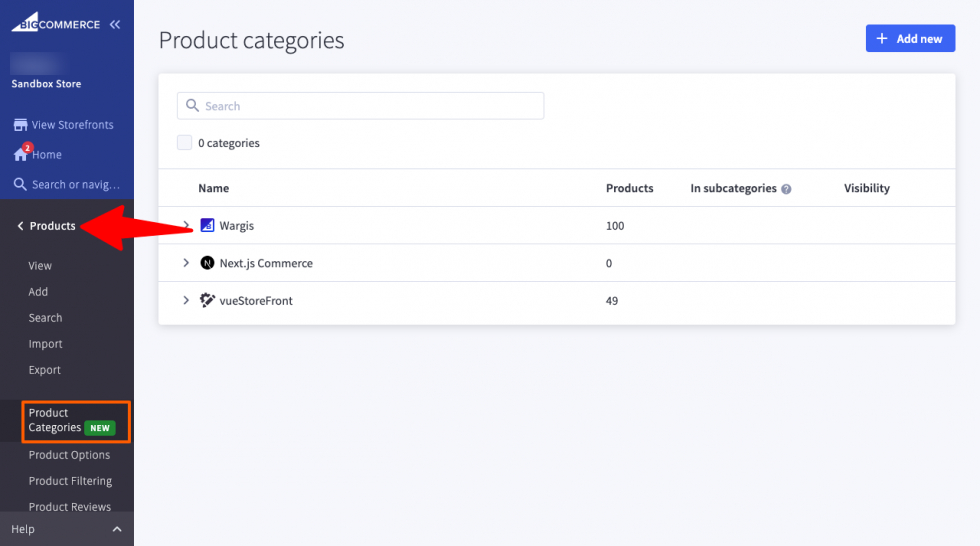Toggle the select all categories checkbox

pyautogui.click(x=184, y=143)
